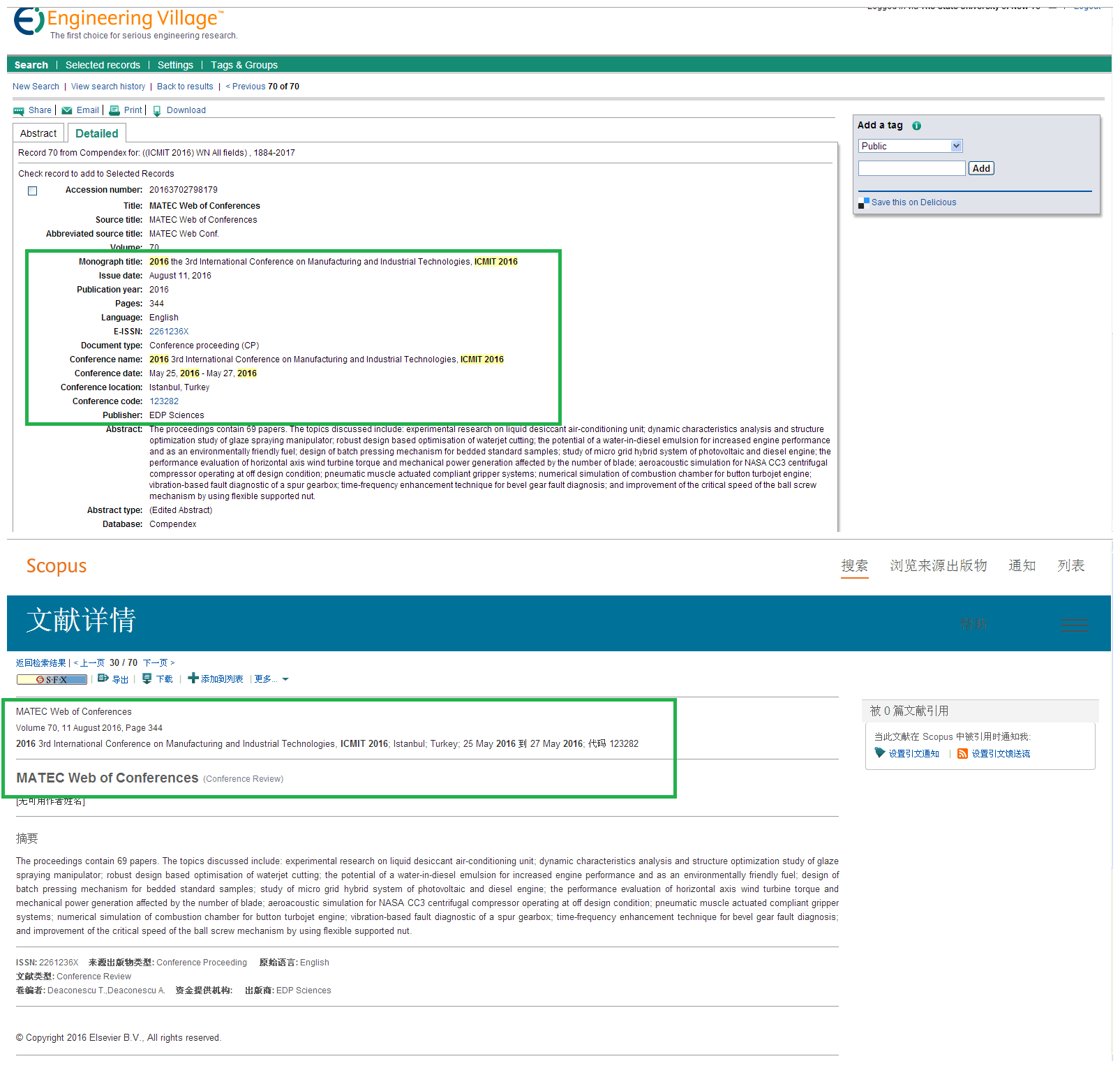Click the citation alert (设置引文通知) icon

(880, 753)
